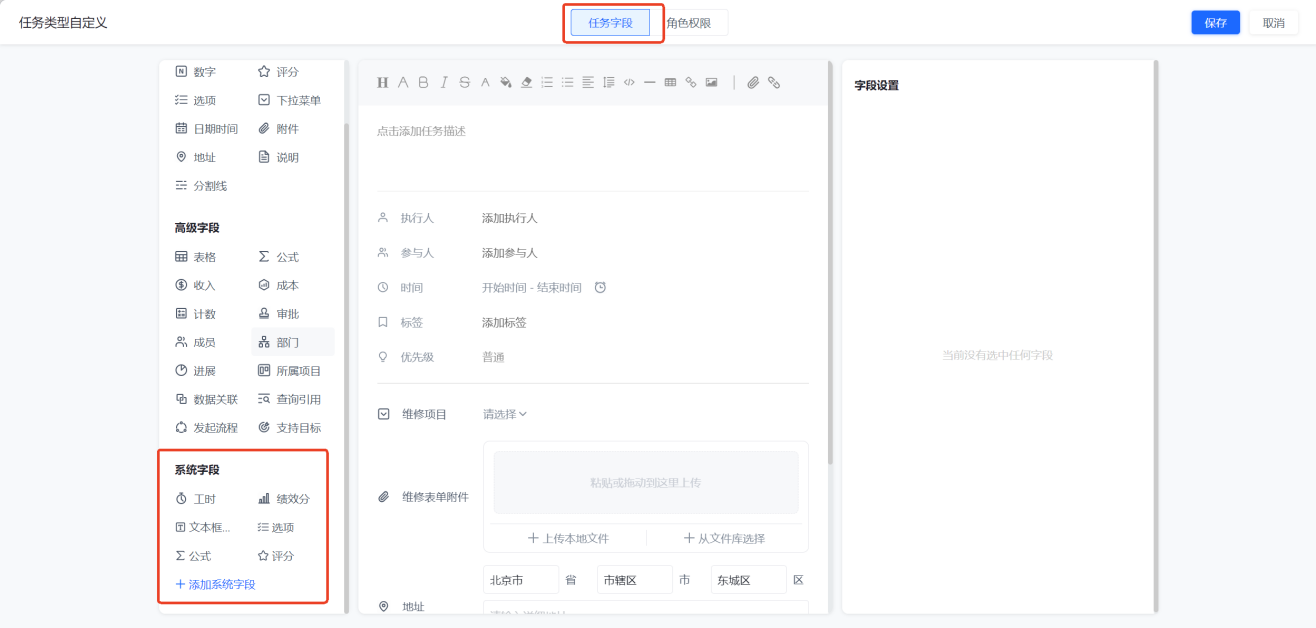Click the paperclip attachment icon in toolbar
This screenshot has width=1316, height=628.
tap(753, 83)
